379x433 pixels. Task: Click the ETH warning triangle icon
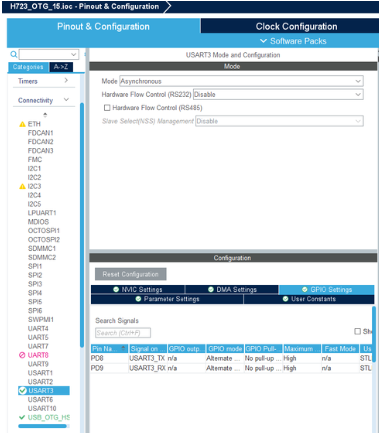[22, 124]
